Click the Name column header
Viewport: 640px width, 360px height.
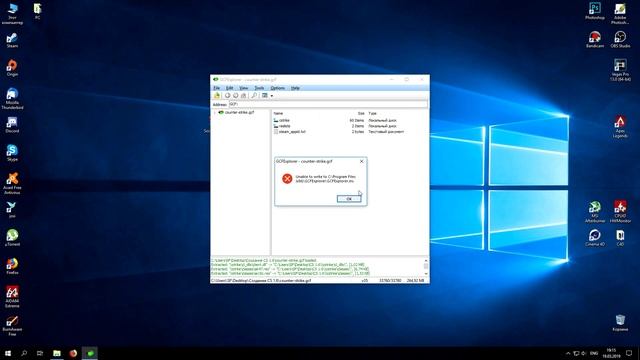pos(278,113)
